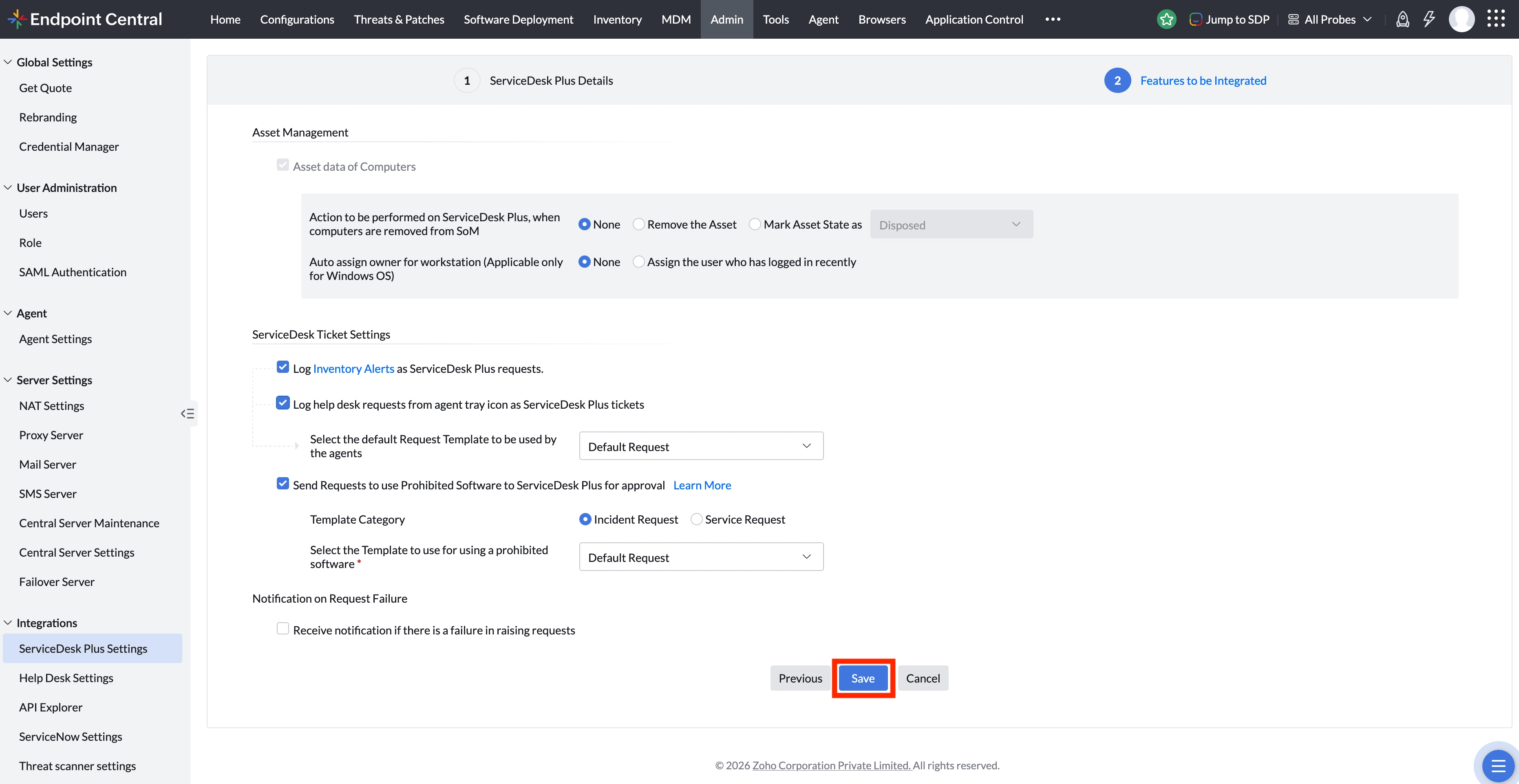Select Remove the Asset radio option
Image resolution: width=1519 pixels, height=784 pixels.
click(638, 225)
